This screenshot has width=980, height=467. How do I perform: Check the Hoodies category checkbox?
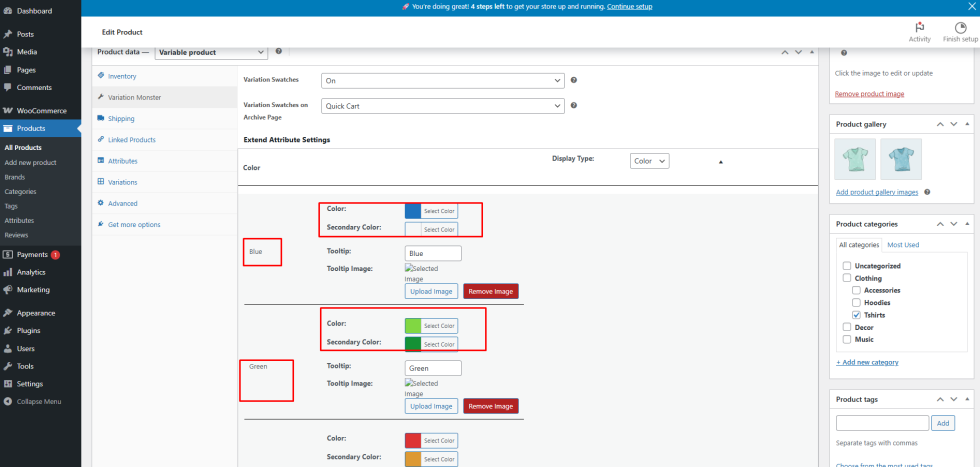[x=856, y=303]
